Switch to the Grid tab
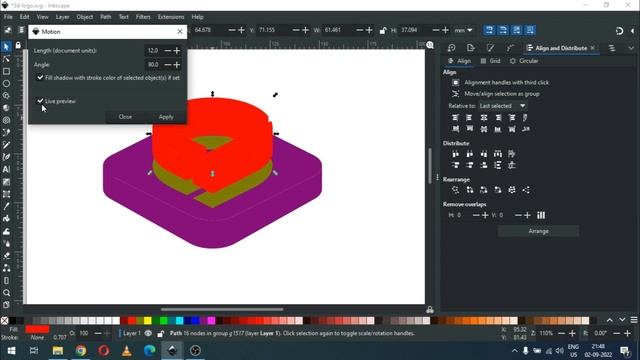 click(x=490, y=61)
